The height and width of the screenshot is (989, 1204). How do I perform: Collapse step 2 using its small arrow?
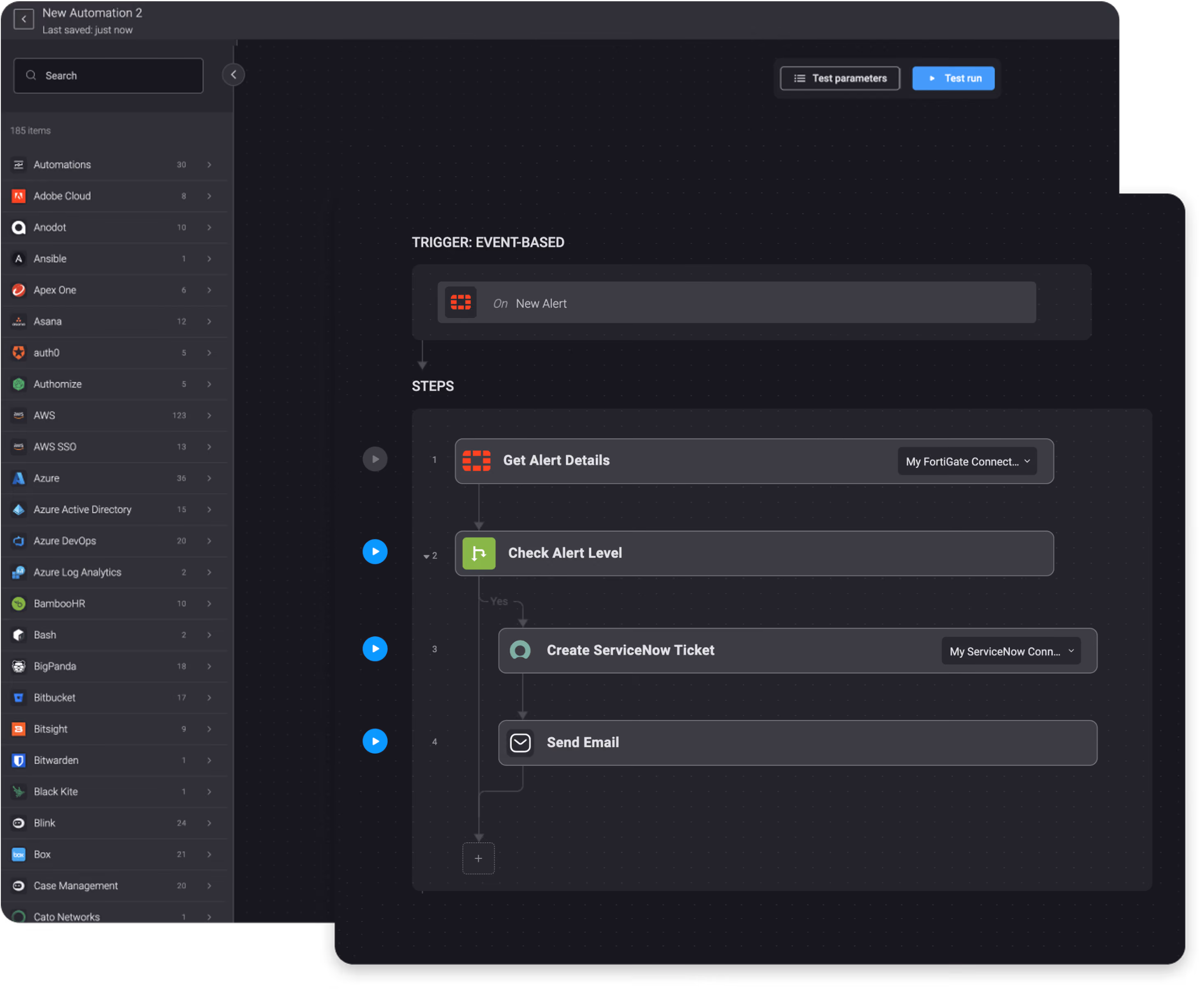[x=427, y=556]
